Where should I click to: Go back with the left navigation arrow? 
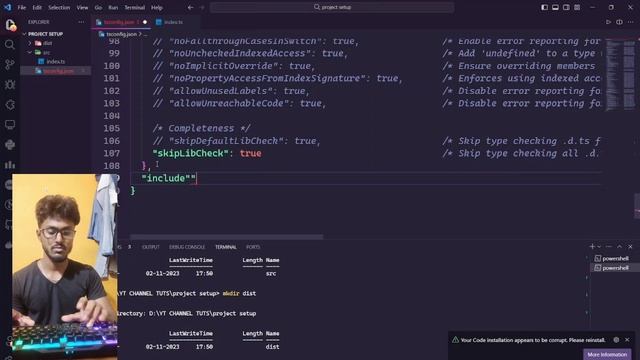coord(191,7)
